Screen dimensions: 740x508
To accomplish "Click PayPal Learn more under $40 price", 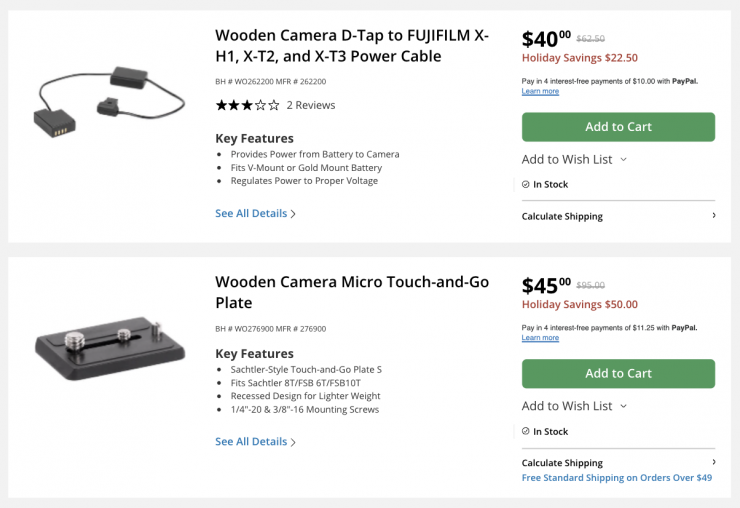I will [540, 91].
